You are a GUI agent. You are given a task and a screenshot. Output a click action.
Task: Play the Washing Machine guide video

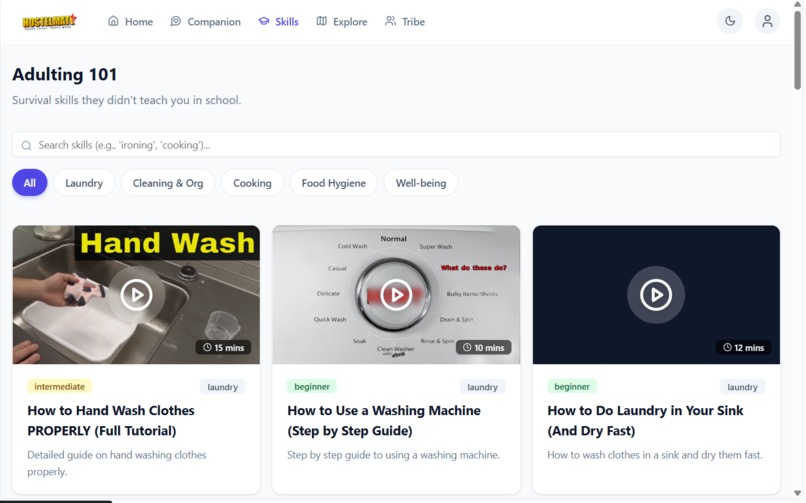(396, 295)
